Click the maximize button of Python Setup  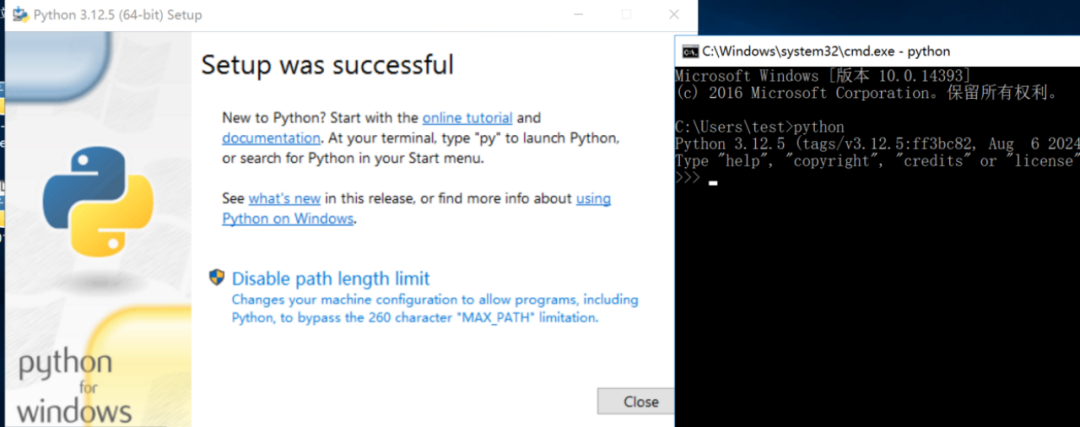(626, 14)
